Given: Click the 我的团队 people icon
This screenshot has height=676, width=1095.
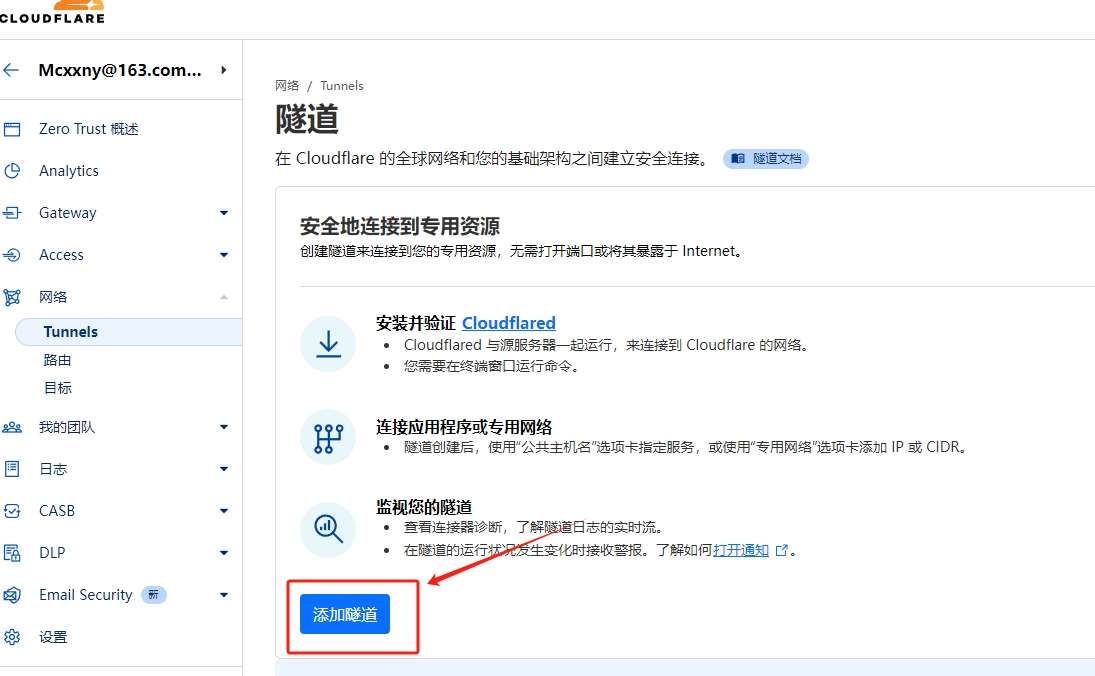Looking at the screenshot, I should (12, 427).
